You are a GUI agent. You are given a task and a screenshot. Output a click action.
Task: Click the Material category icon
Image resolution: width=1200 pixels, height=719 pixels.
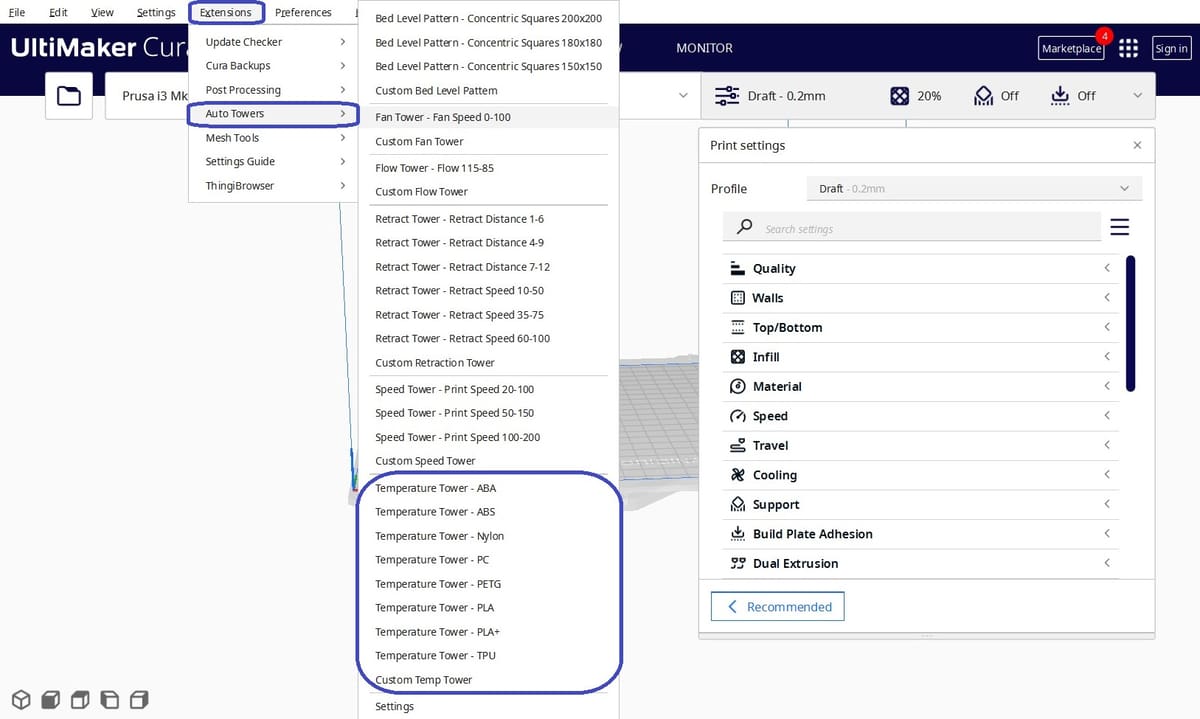click(738, 386)
